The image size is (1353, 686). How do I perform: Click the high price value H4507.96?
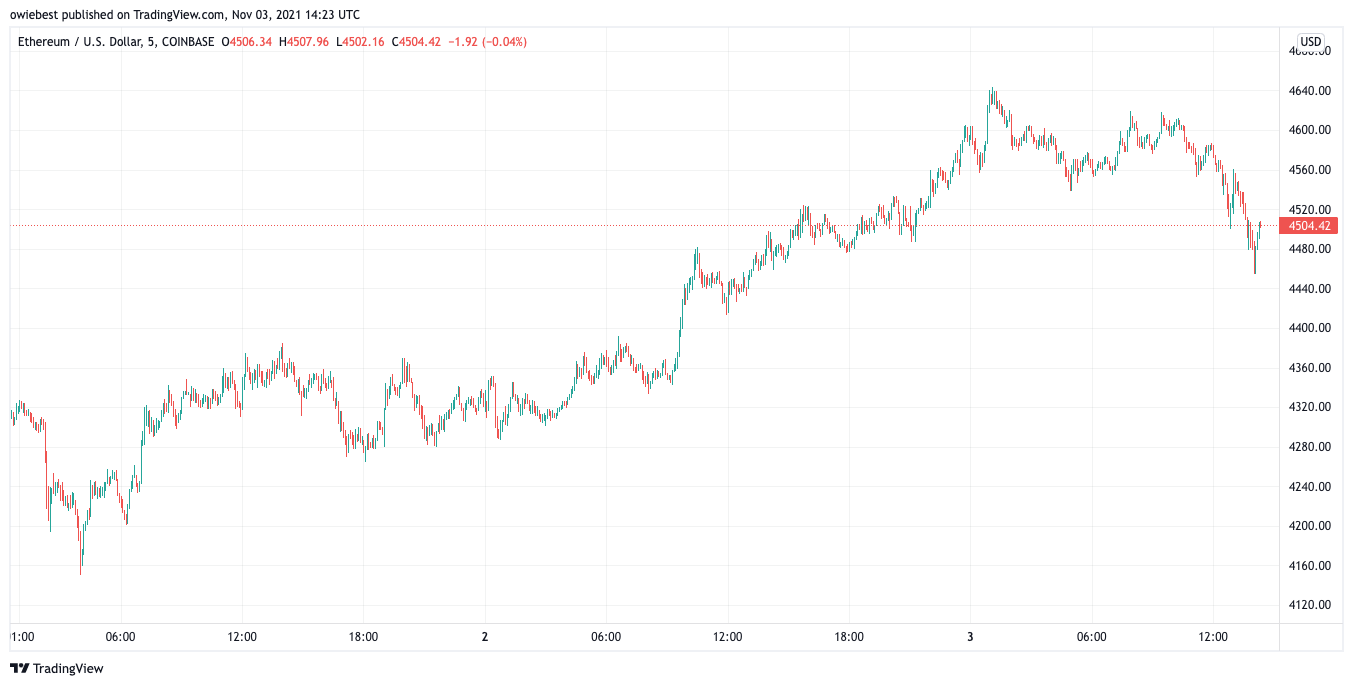click(306, 42)
